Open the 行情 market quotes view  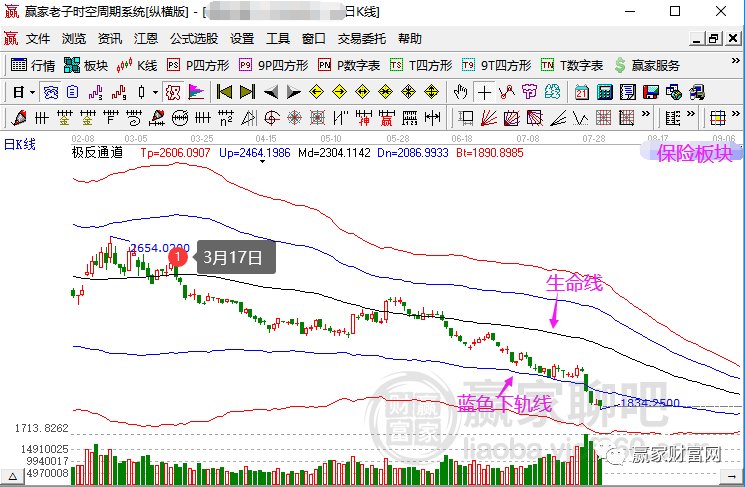pyautogui.click(x=33, y=65)
